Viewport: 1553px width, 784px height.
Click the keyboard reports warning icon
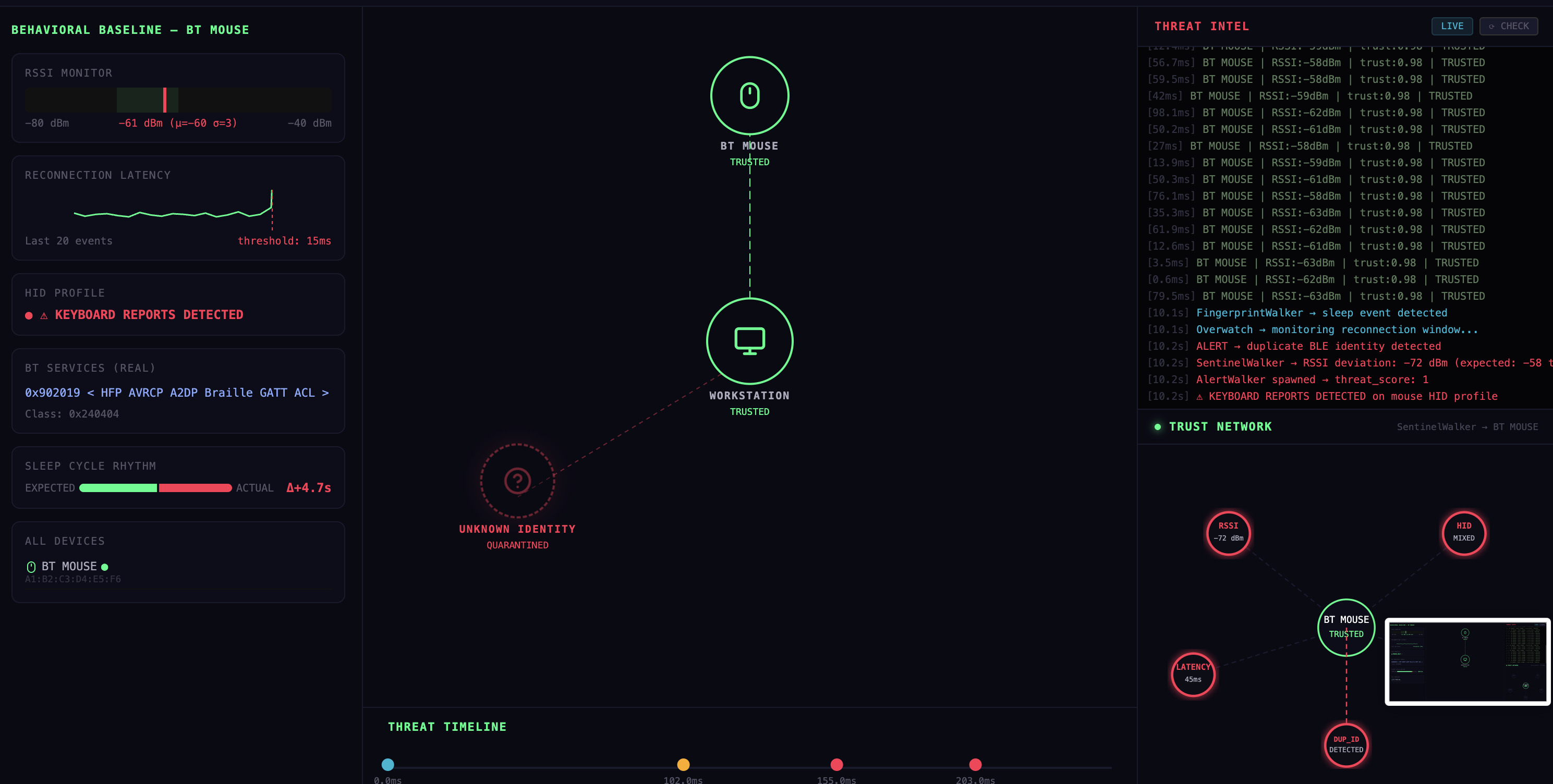[x=43, y=315]
